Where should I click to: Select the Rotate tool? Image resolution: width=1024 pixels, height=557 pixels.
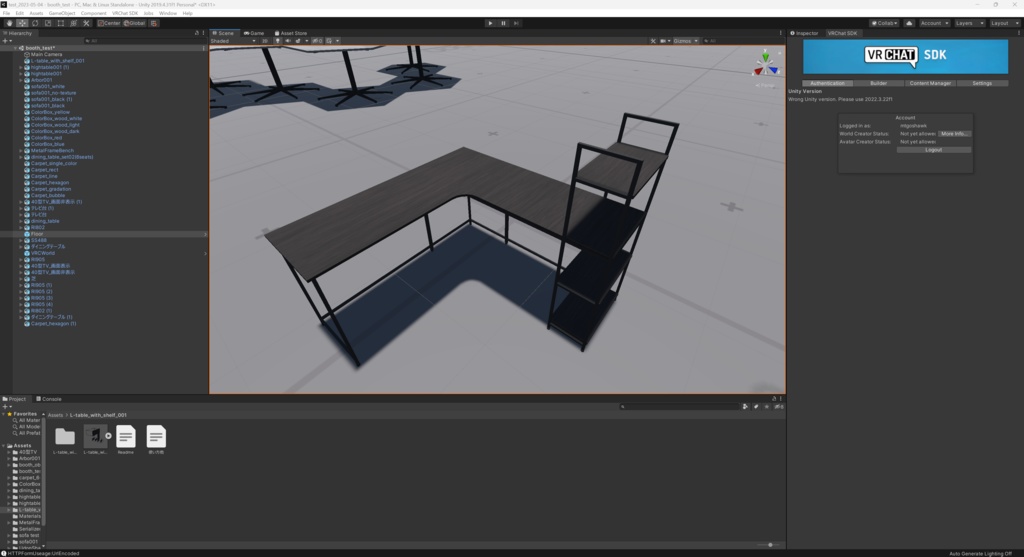pos(35,23)
